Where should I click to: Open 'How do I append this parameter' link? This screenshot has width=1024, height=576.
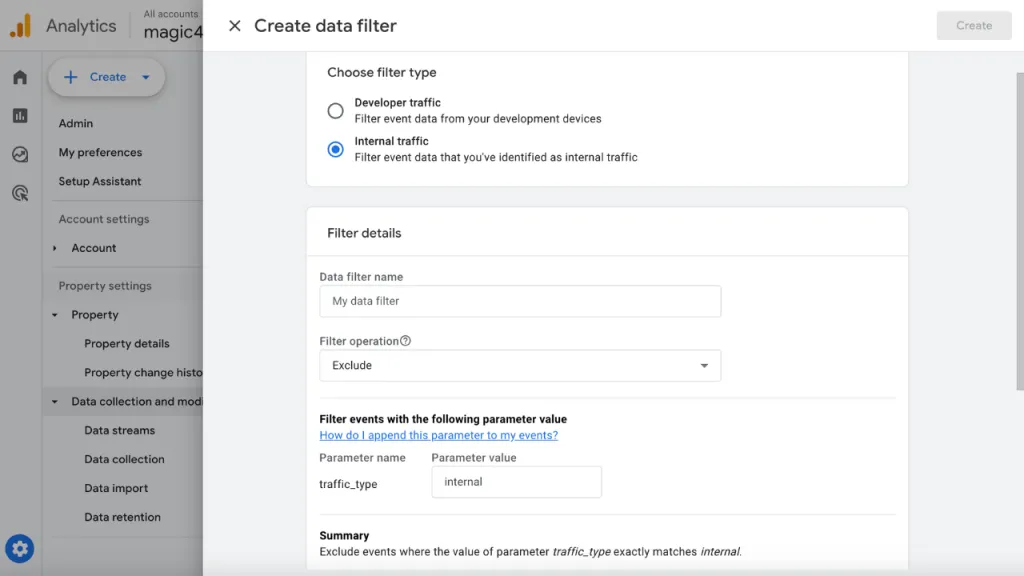pos(438,435)
